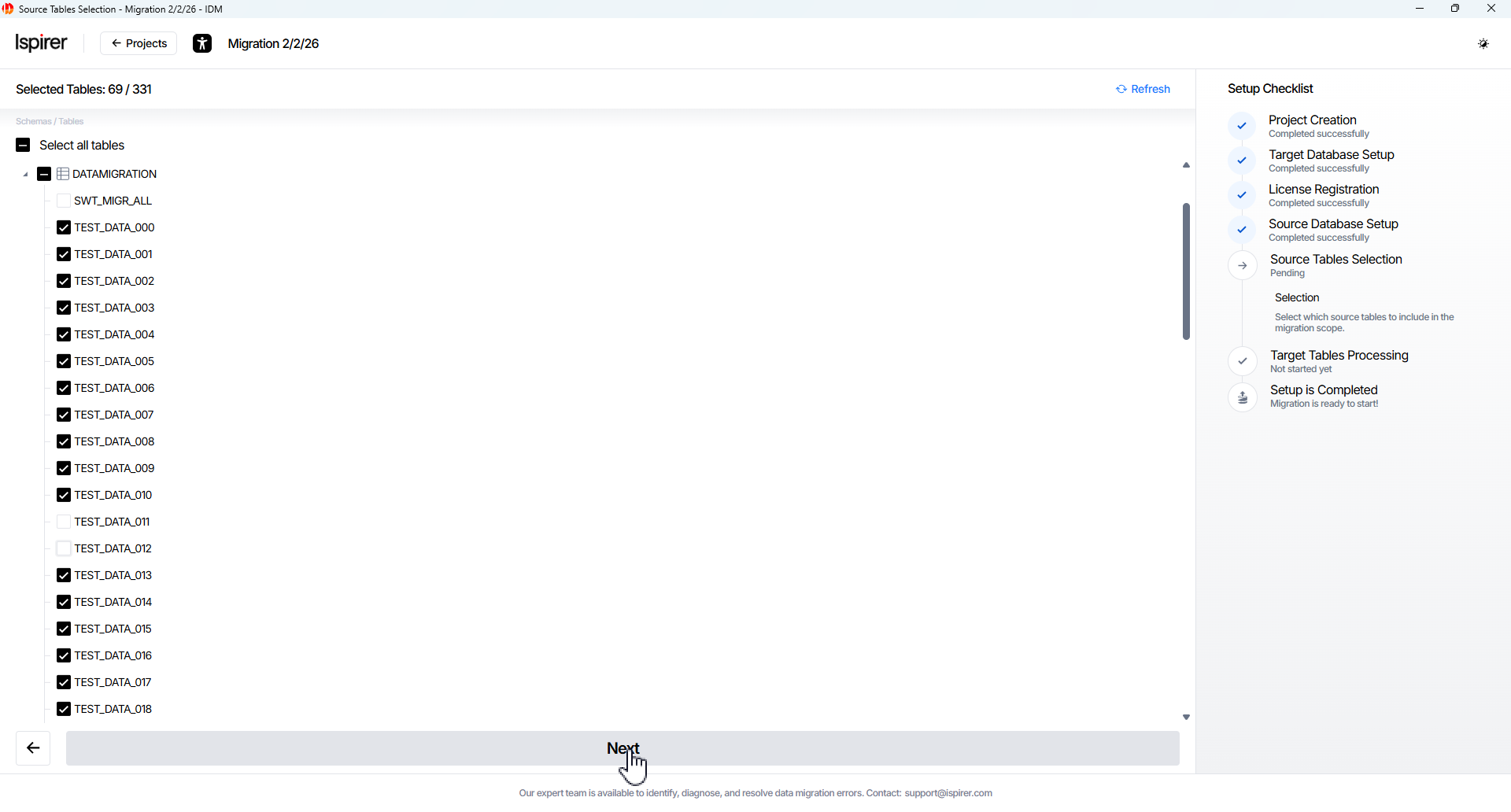Viewport: 1511px width, 812px height.
Task: Toggle the light/dark theme icon
Action: pyautogui.click(x=1483, y=44)
